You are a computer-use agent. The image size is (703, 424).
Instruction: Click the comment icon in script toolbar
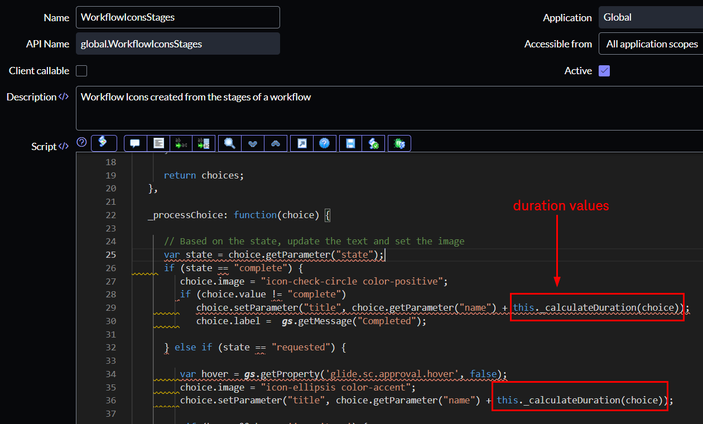[x=133, y=145]
